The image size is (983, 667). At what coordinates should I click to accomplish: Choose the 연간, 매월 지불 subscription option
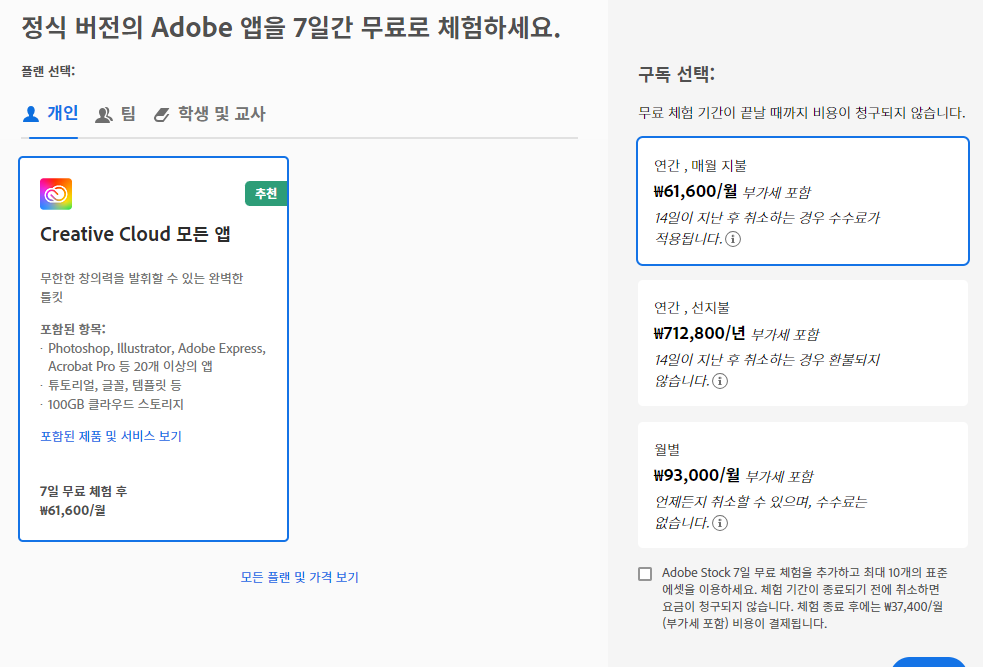coord(802,201)
